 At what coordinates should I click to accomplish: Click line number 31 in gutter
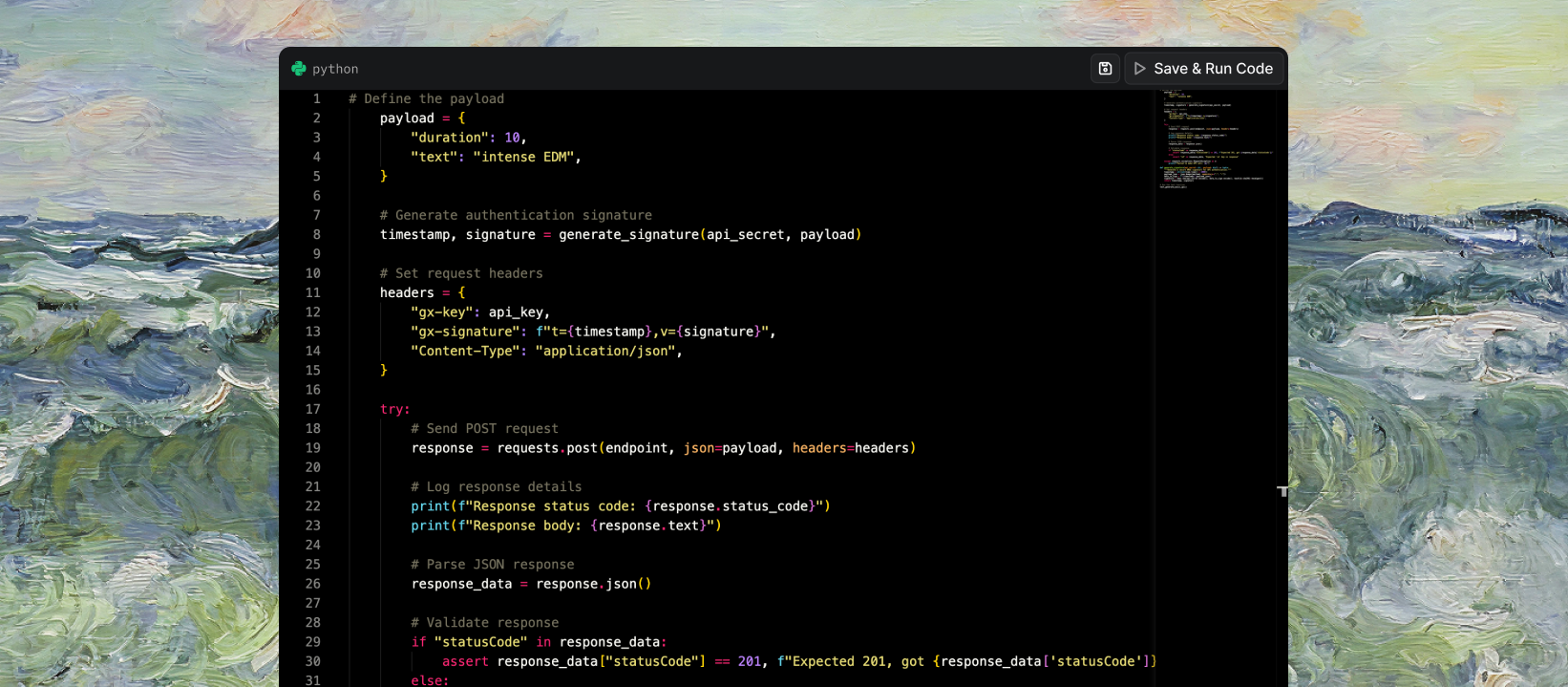(313, 680)
